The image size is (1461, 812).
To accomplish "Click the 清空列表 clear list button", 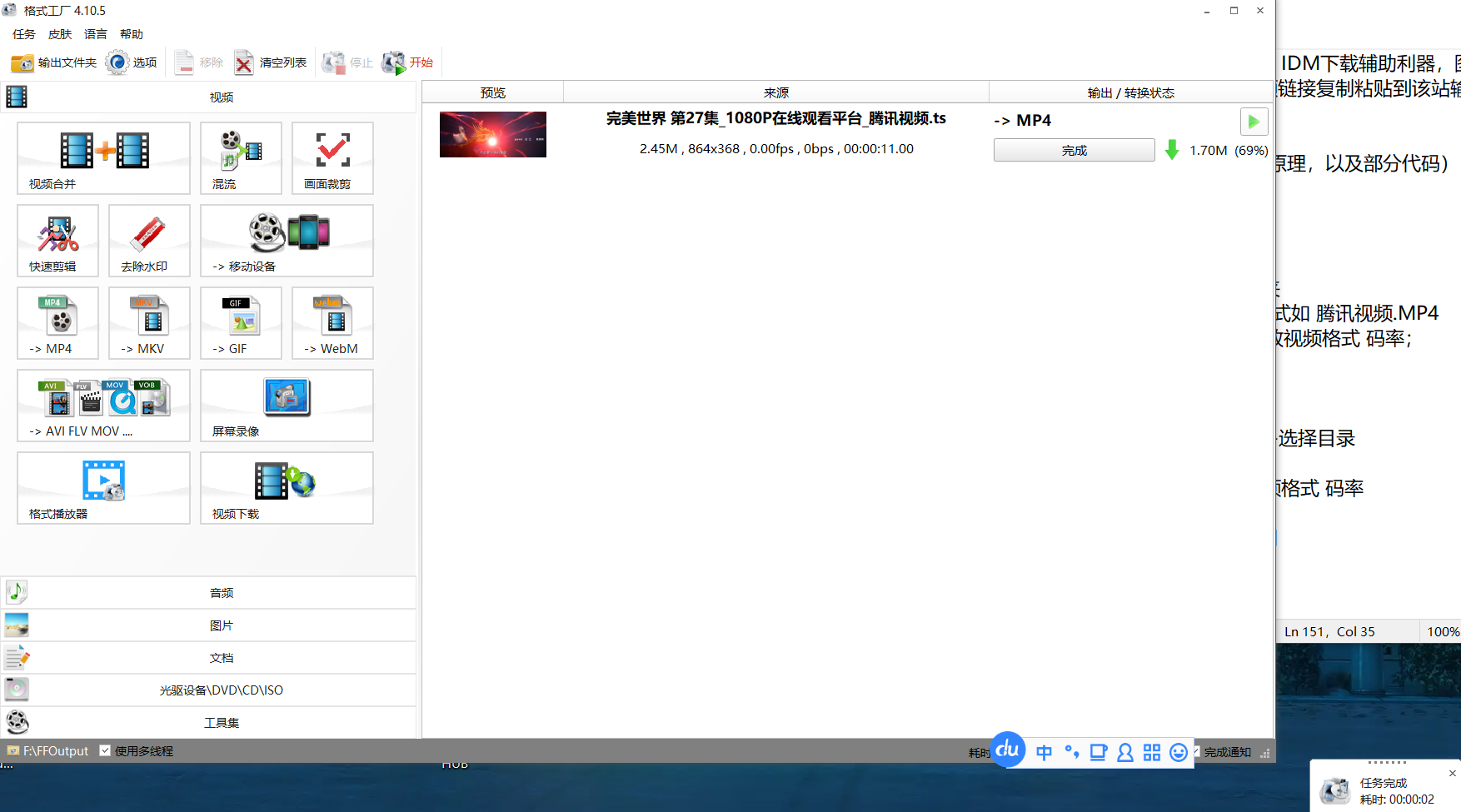I will coord(271,62).
